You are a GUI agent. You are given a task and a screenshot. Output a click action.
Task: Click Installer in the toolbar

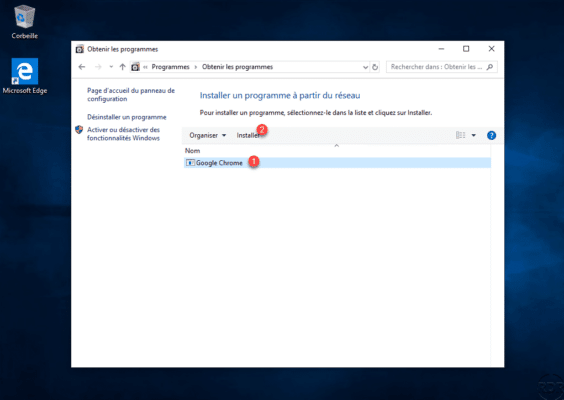tap(248, 135)
